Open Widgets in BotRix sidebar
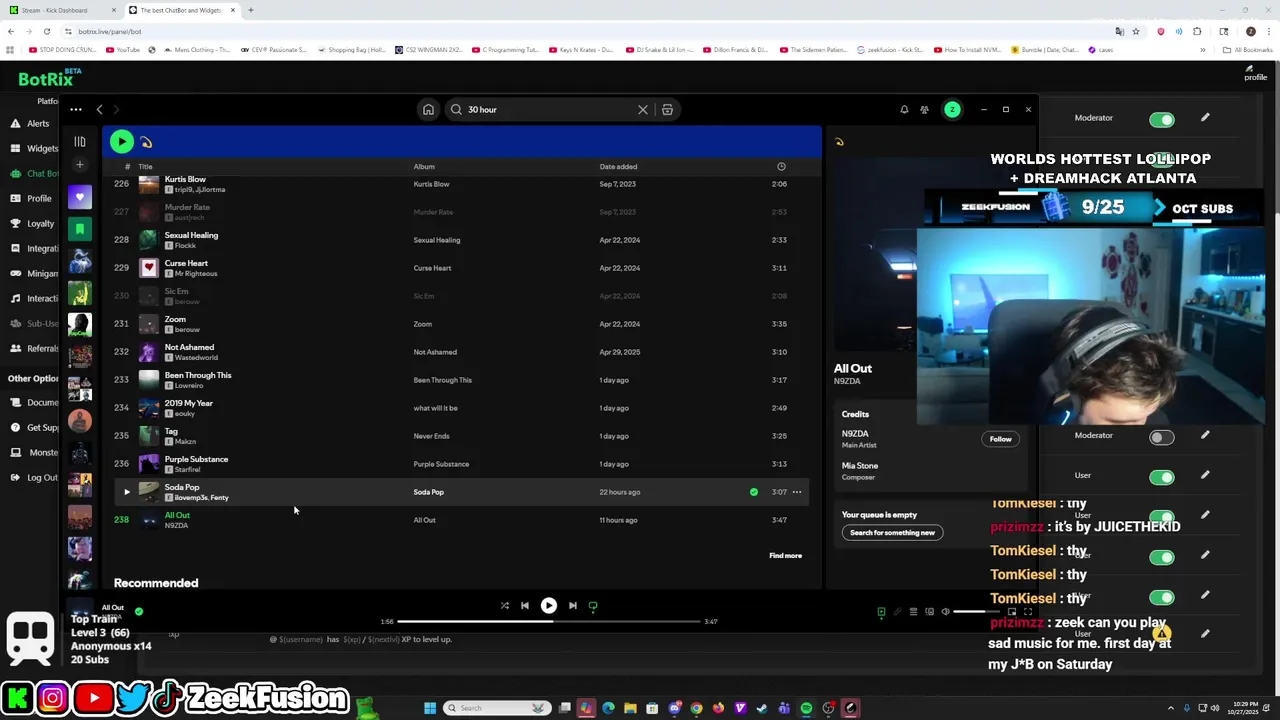 [x=34, y=149]
